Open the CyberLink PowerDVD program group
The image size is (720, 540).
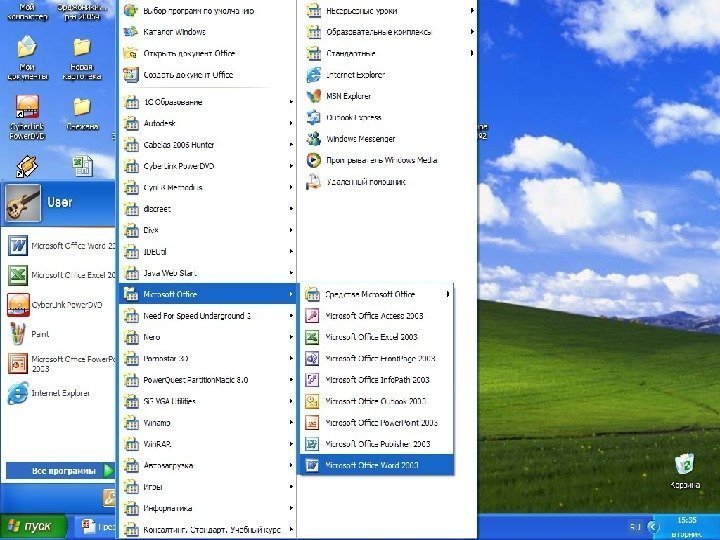pyautogui.click(x=208, y=166)
